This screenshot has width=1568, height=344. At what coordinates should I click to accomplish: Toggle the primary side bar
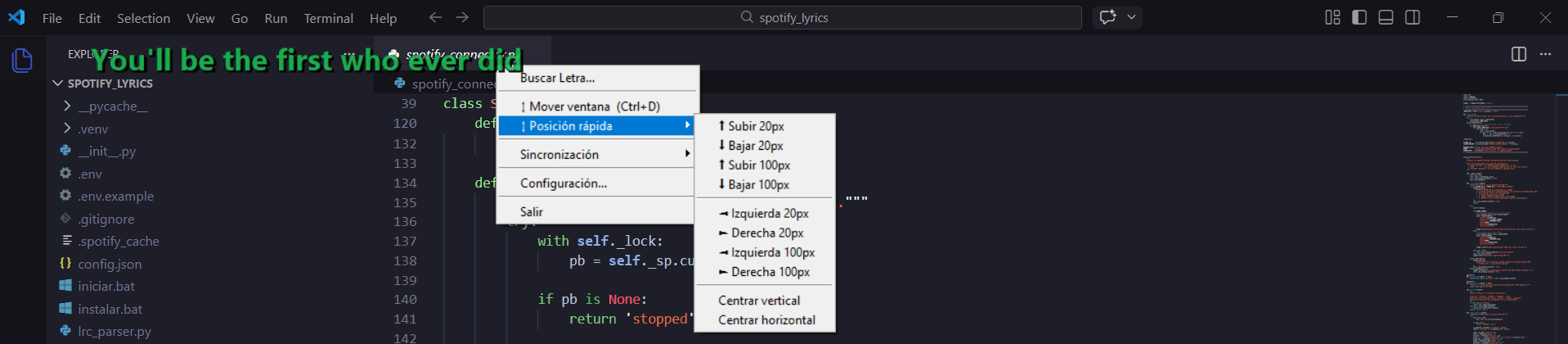pyautogui.click(x=1359, y=17)
